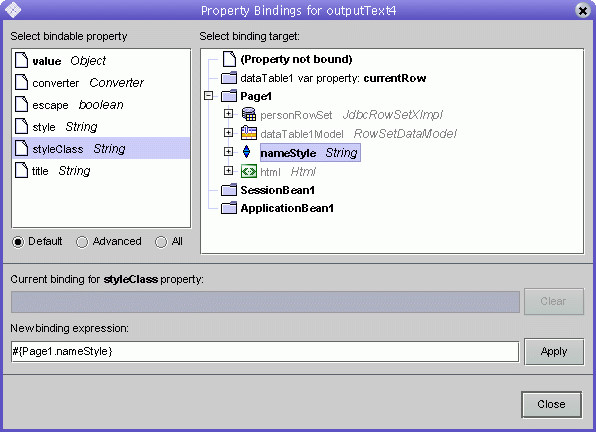Click the document icon beside title String
The height and width of the screenshot is (432, 596).
coord(21,170)
